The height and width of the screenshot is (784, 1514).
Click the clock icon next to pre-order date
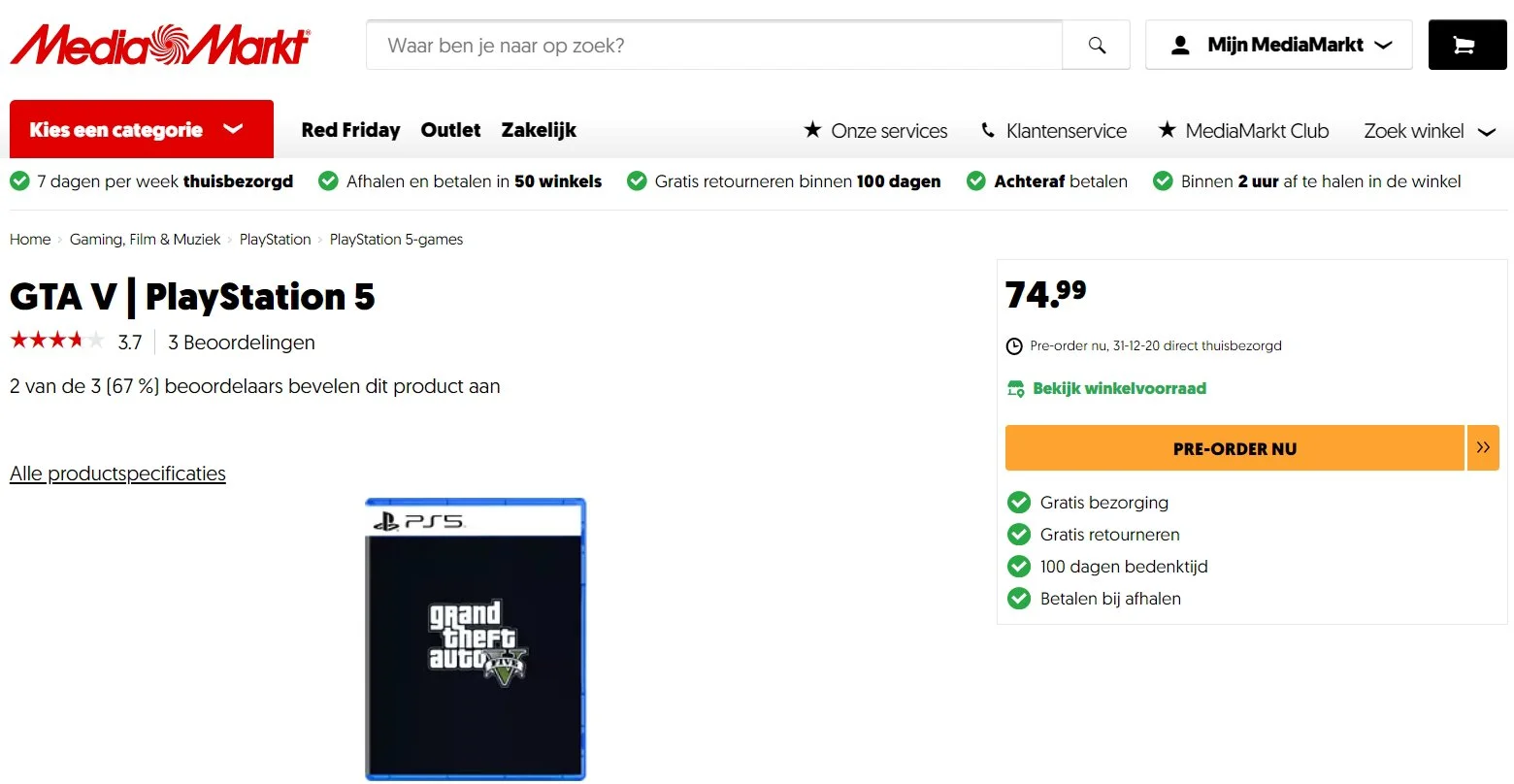(x=1014, y=345)
